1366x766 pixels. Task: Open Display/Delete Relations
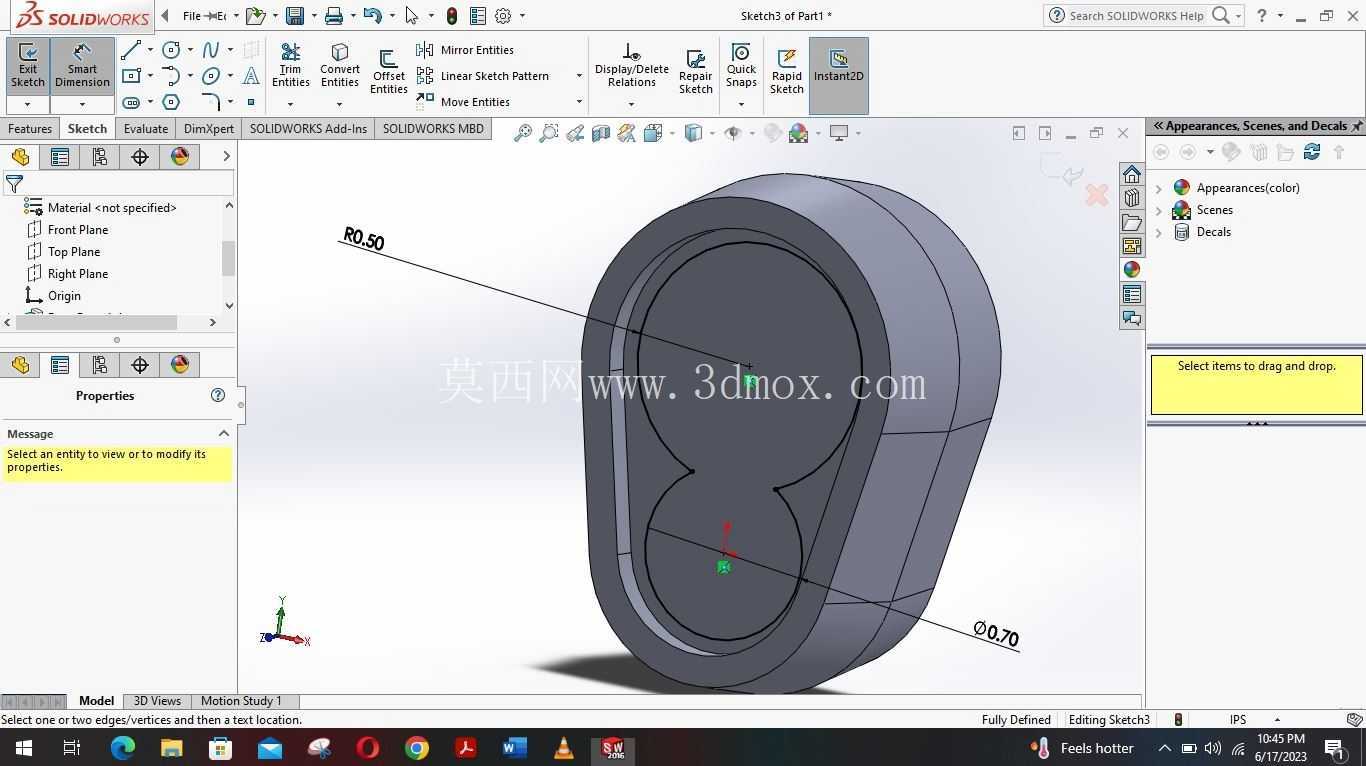(x=631, y=66)
